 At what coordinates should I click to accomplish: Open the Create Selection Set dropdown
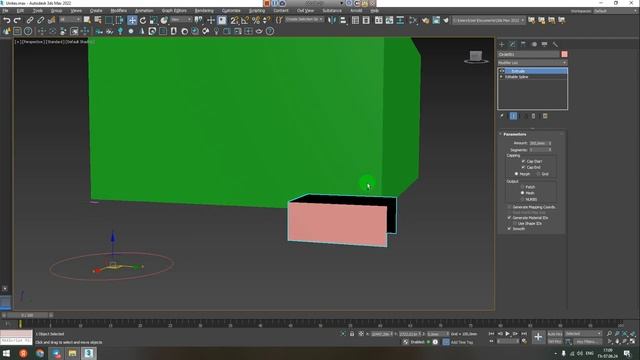(x=304, y=20)
